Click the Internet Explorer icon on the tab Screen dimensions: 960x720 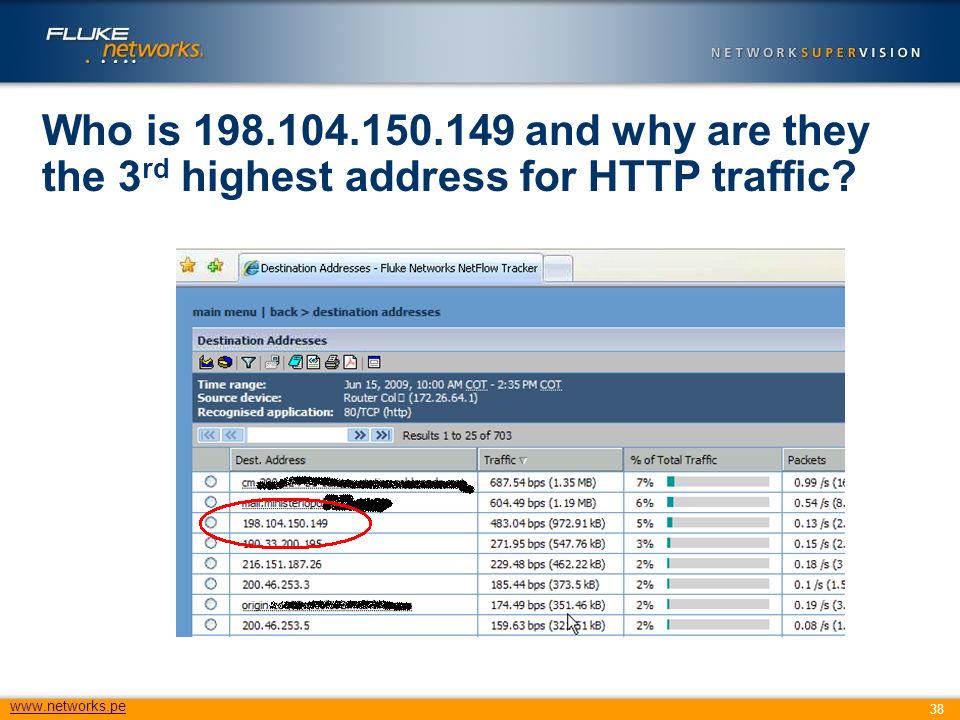coord(251,268)
